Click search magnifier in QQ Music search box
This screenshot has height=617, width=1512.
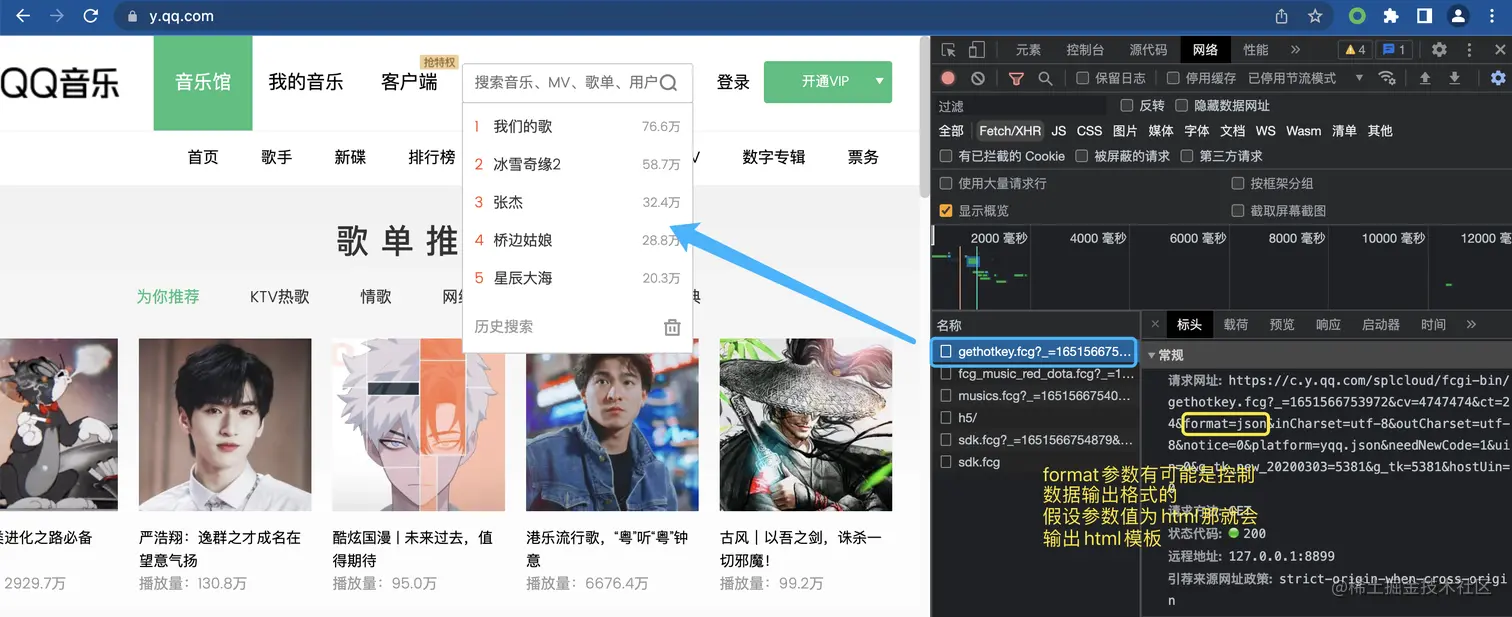[669, 83]
